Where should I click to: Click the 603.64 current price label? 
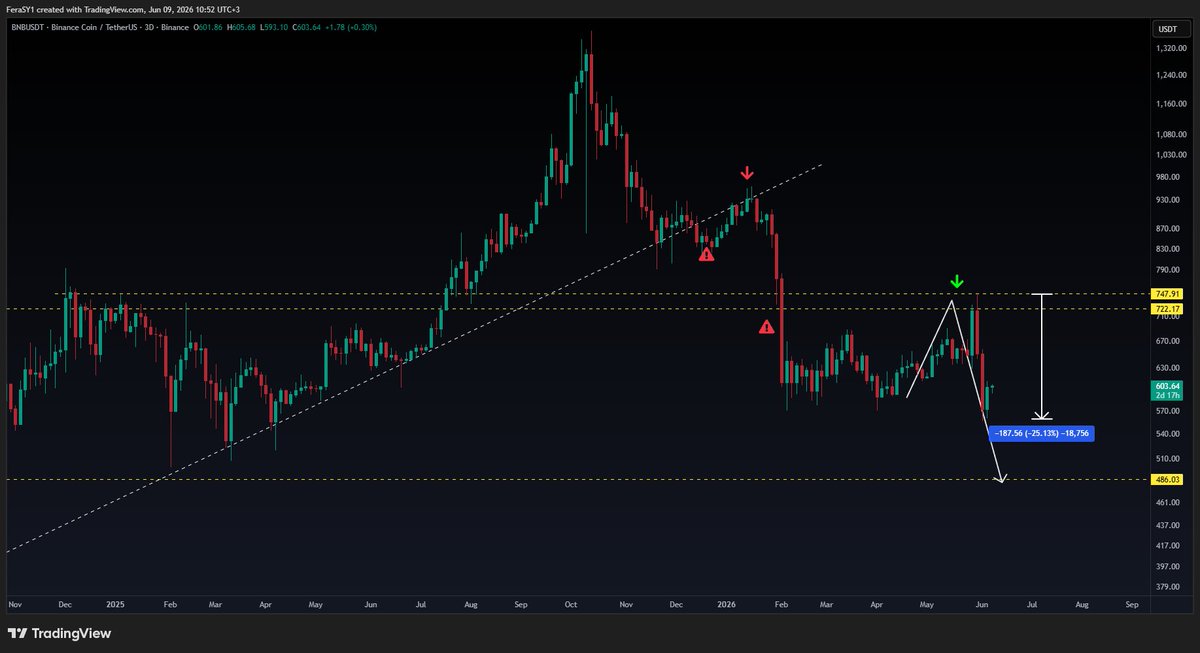point(1167,386)
